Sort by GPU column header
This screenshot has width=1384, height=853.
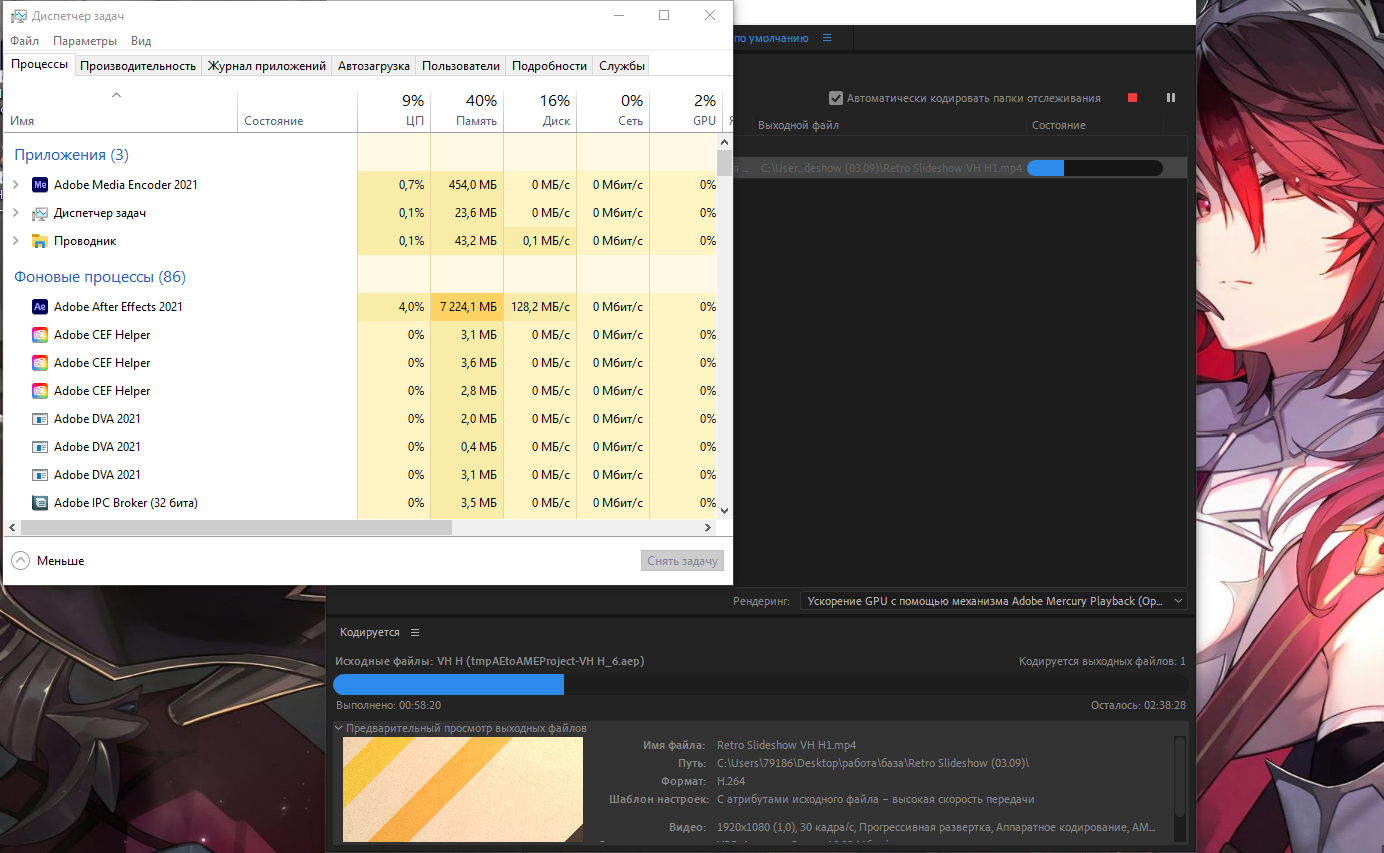click(686, 111)
